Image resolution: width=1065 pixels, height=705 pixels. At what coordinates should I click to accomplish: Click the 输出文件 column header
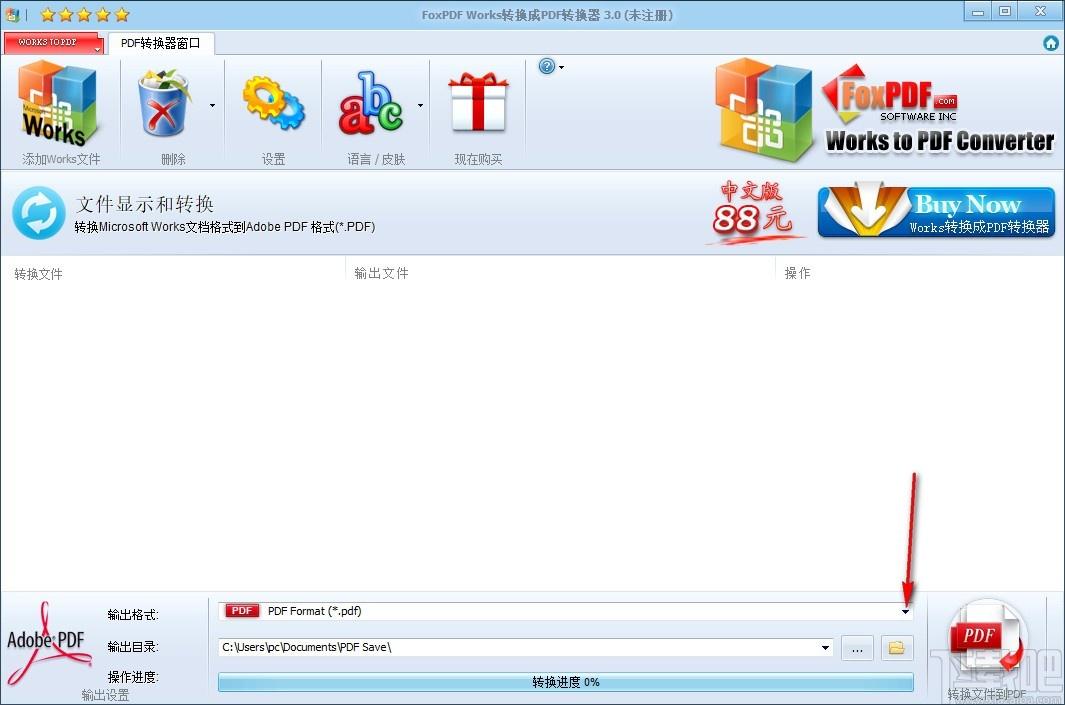pos(381,273)
